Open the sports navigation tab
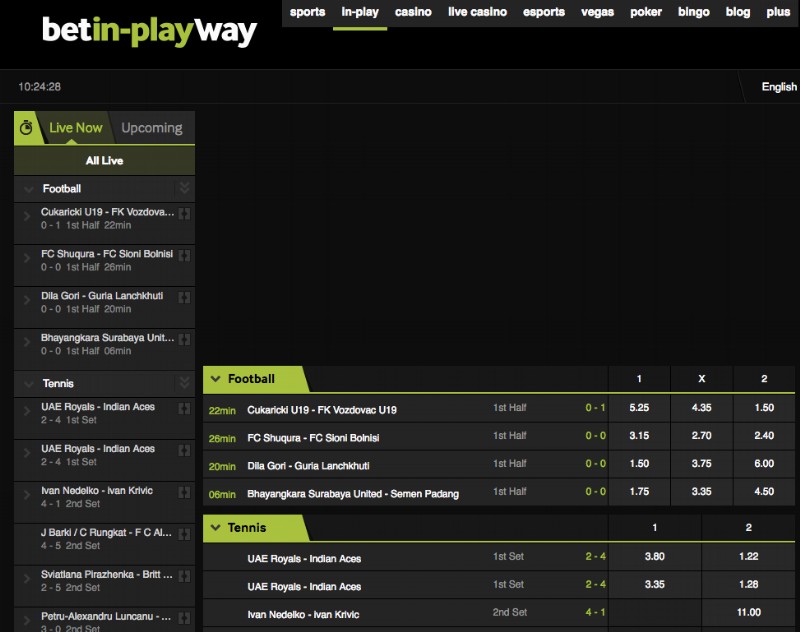The image size is (800, 632). click(307, 12)
